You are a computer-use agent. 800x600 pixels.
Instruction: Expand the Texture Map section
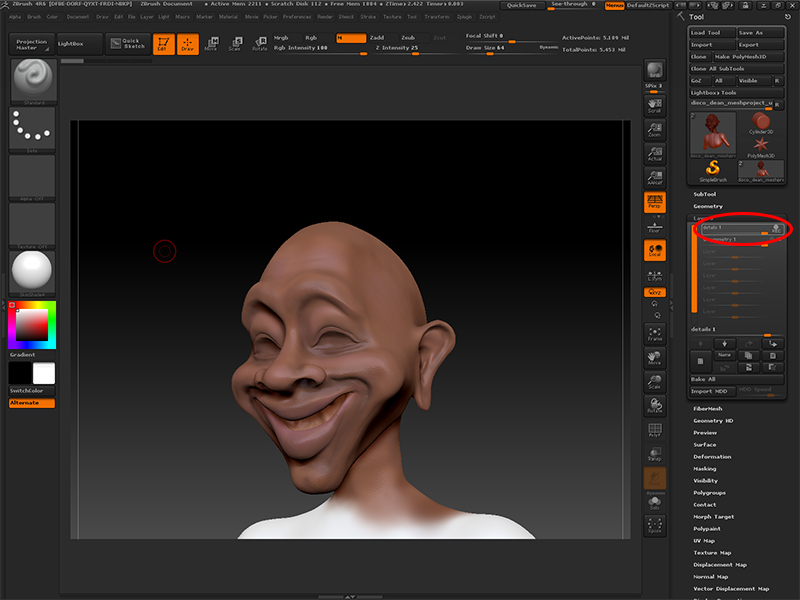pyautogui.click(x=712, y=553)
